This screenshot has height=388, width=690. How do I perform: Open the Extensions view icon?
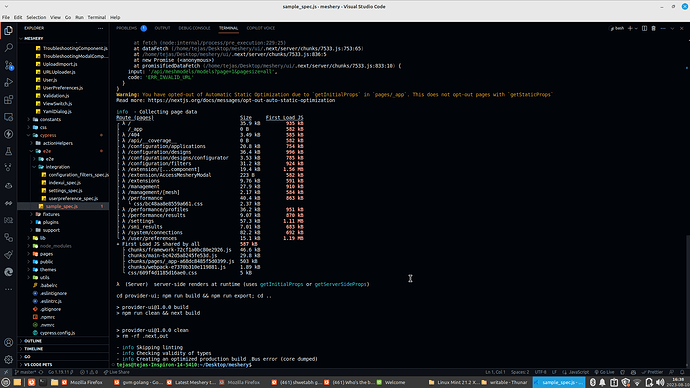8,100
